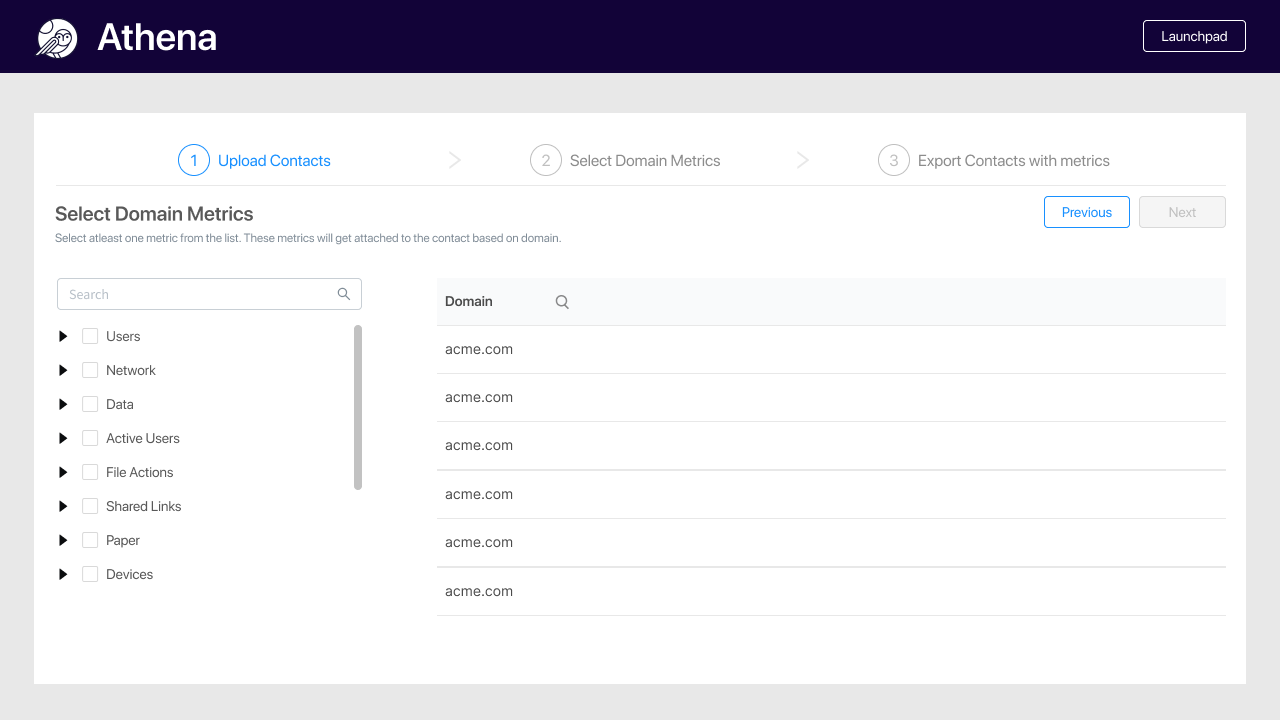Expand the Users tree node
The width and height of the screenshot is (1280, 720).
click(63, 336)
